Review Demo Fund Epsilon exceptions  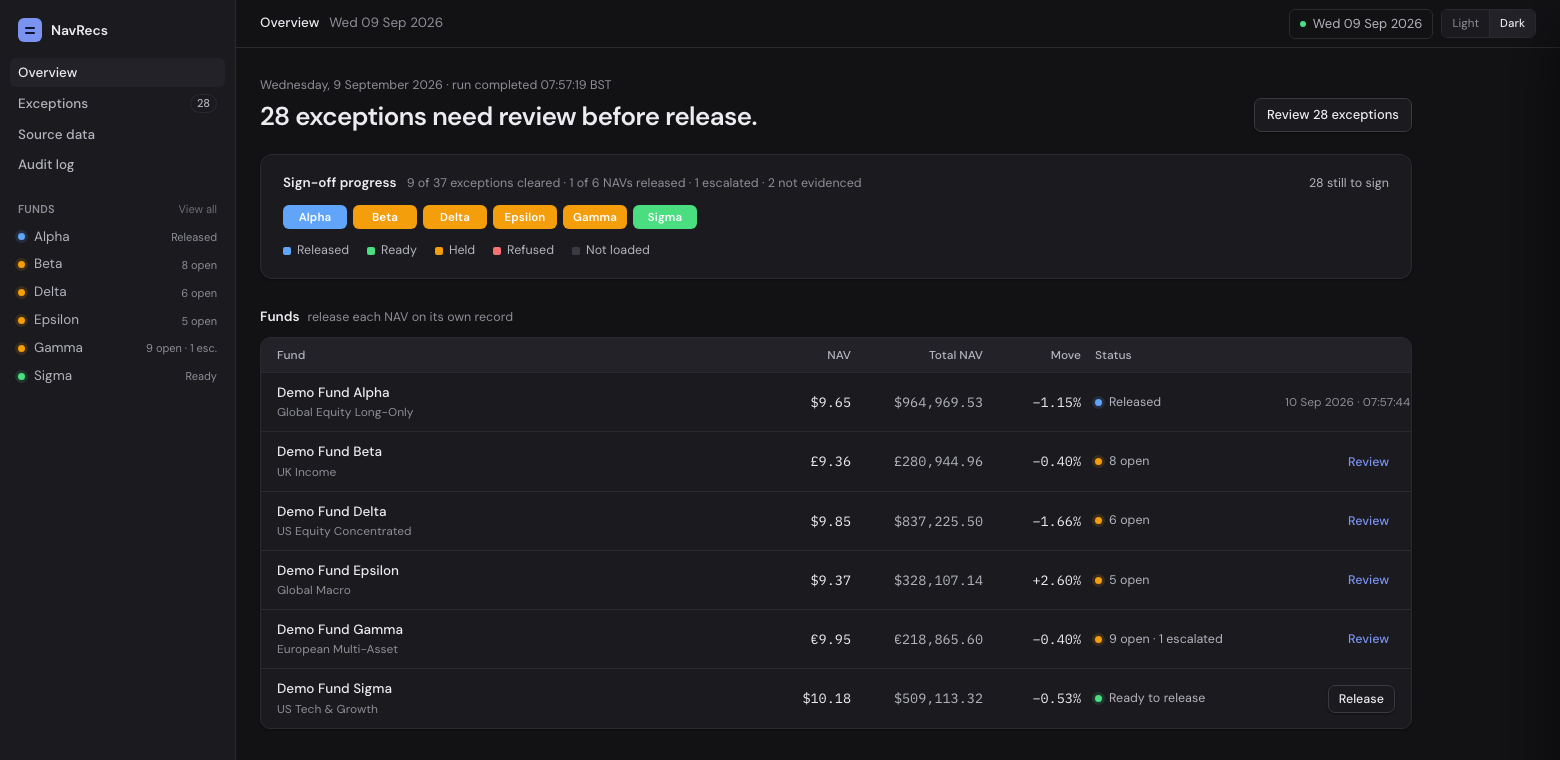tap(1368, 580)
